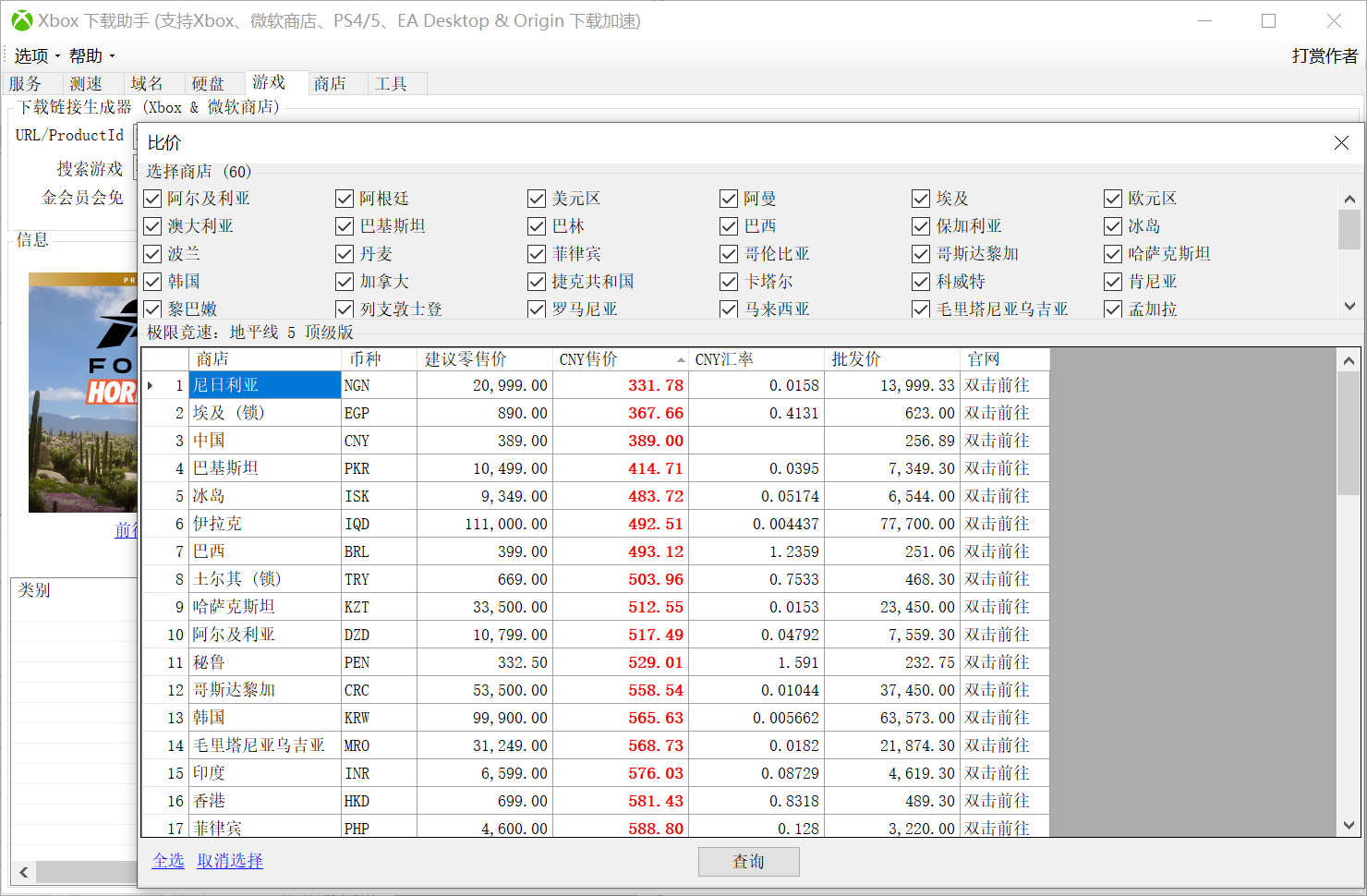The width and height of the screenshot is (1367, 896).
Task: Click the 官网 column header
Action: 1005,359
